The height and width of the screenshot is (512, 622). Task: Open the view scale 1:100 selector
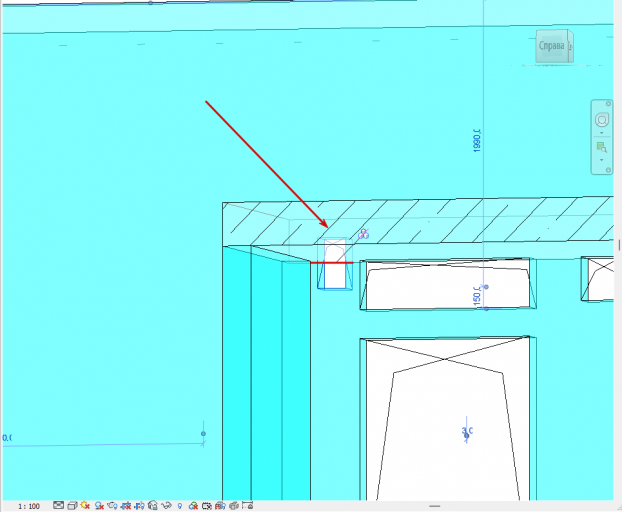pyautogui.click(x=29, y=506)
